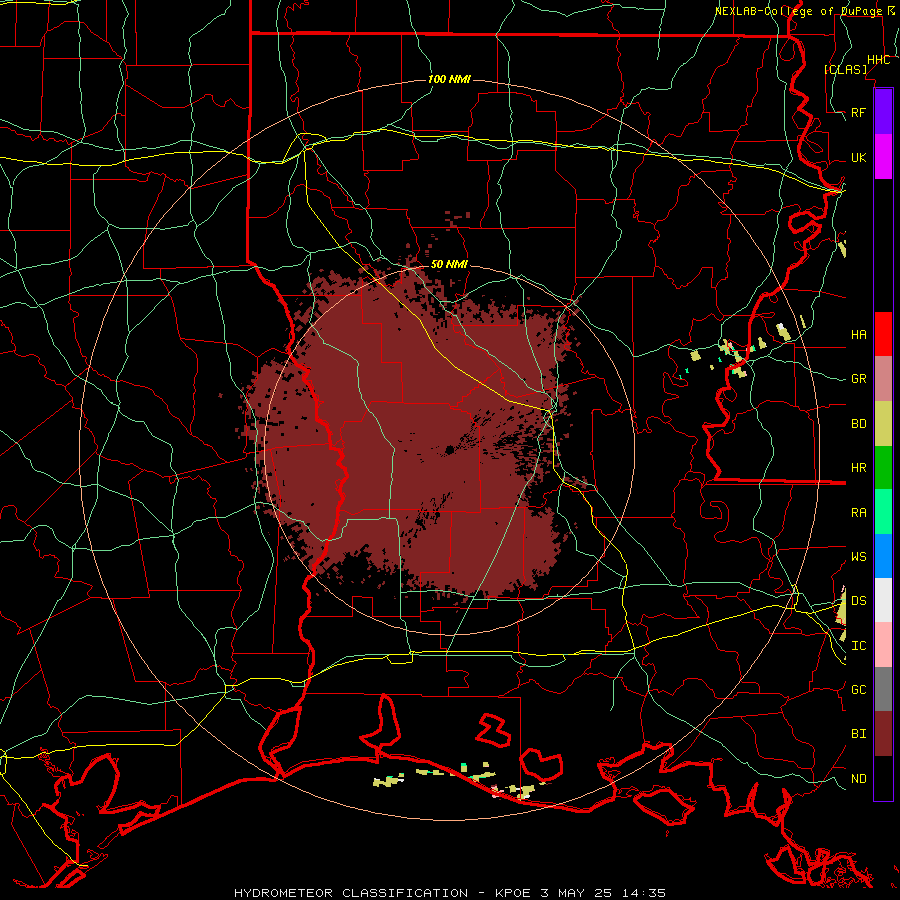Click the IC legend label
The height and width of the screenshot is (900, 900).
(x=859, y=646)
